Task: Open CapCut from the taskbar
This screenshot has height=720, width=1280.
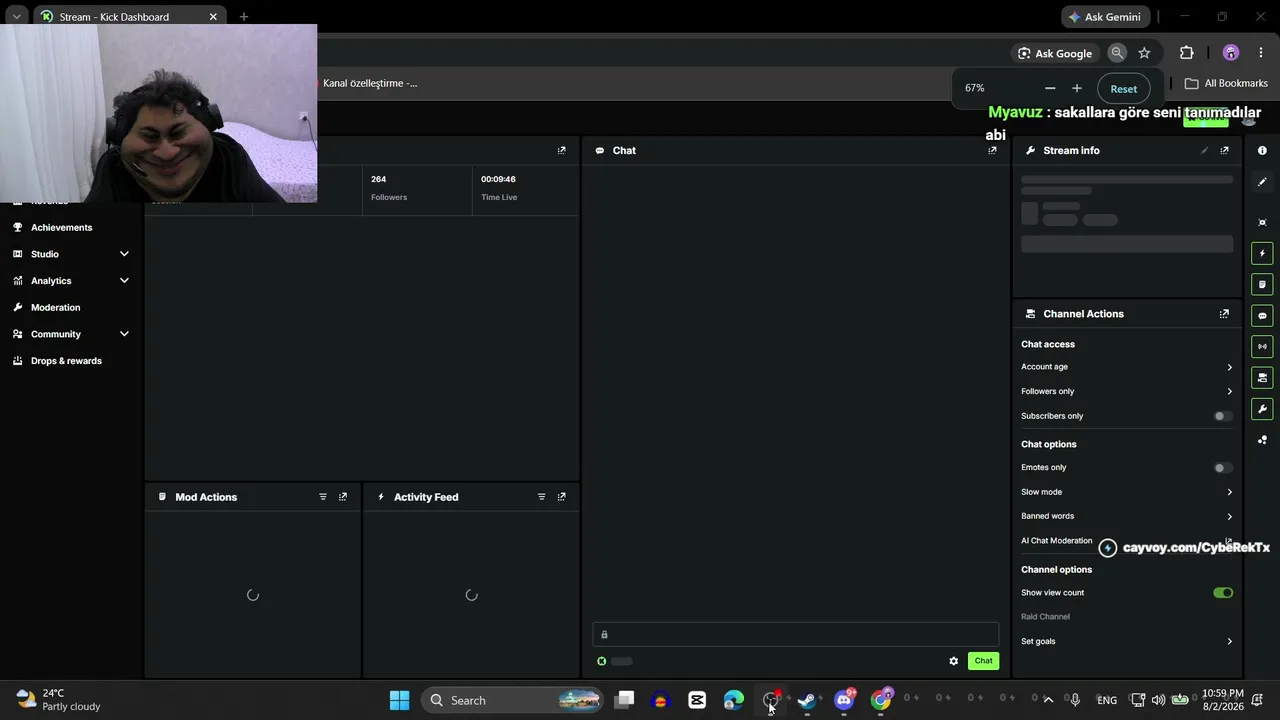Action: [x=697, y=700]
